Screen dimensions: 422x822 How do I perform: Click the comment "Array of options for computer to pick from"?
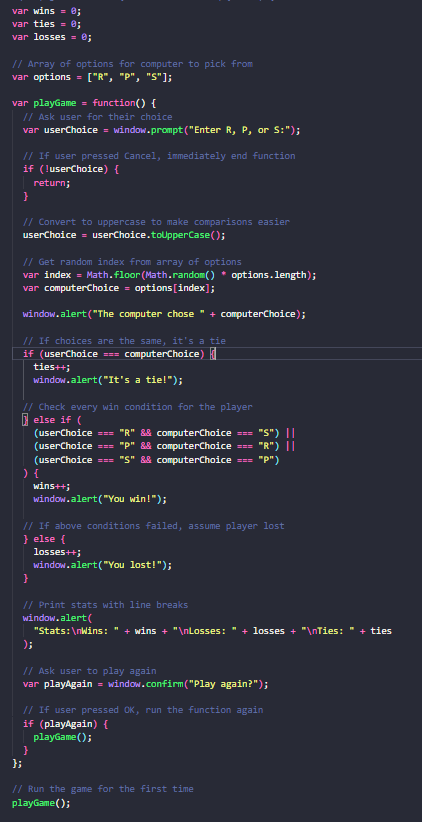132,63
